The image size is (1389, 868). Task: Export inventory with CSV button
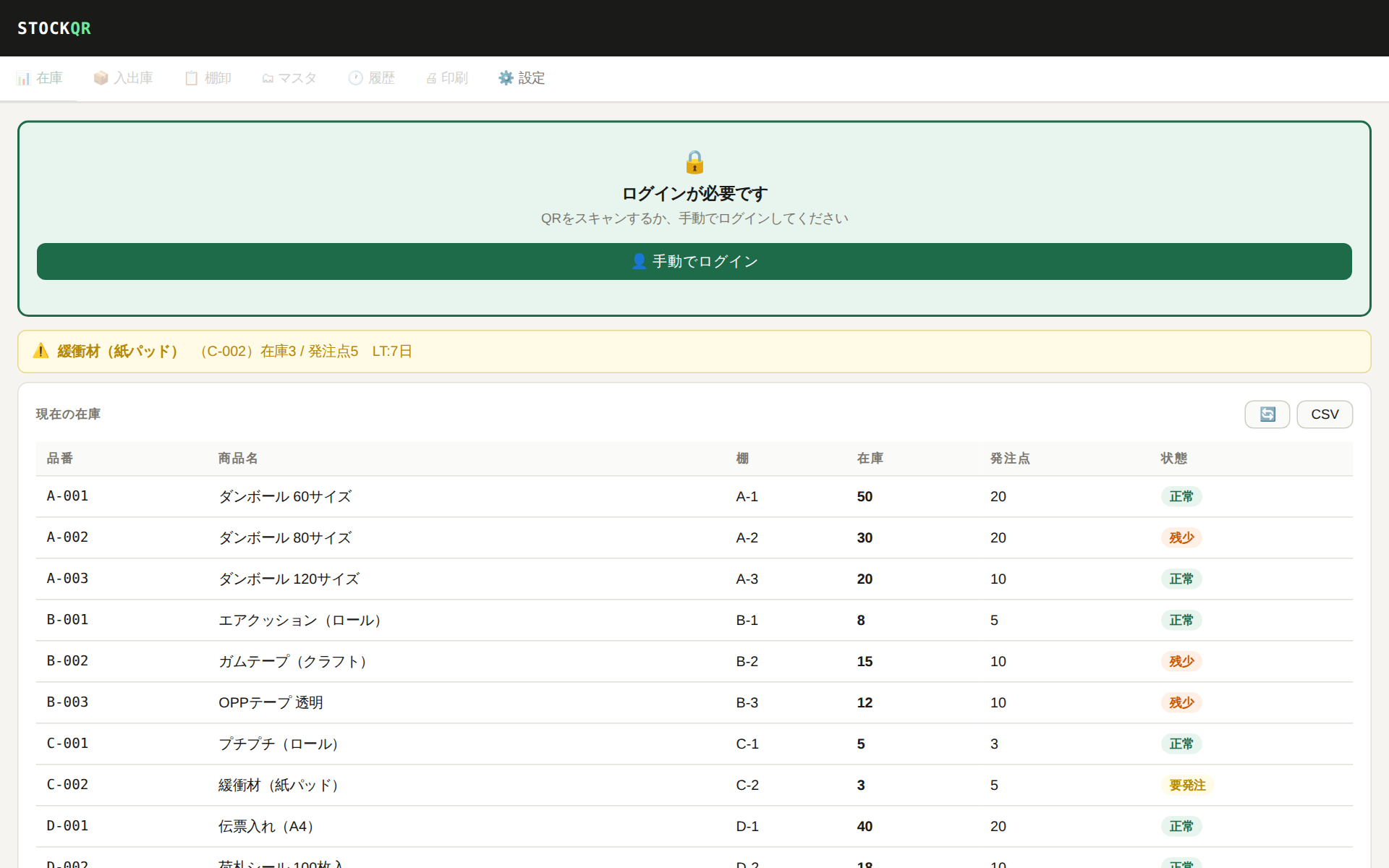click(x=1325, y=414)
